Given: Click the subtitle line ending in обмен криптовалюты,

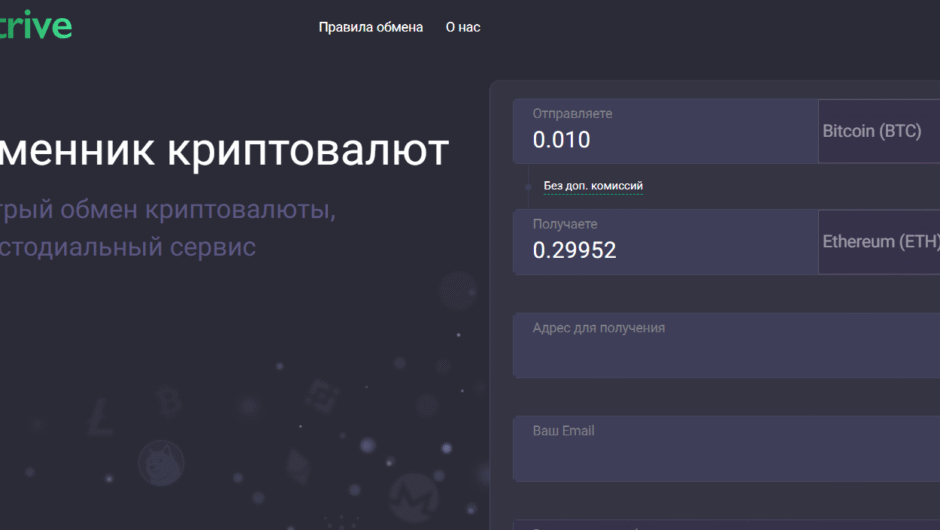Looking at the screenshot, I should [167, 210].
